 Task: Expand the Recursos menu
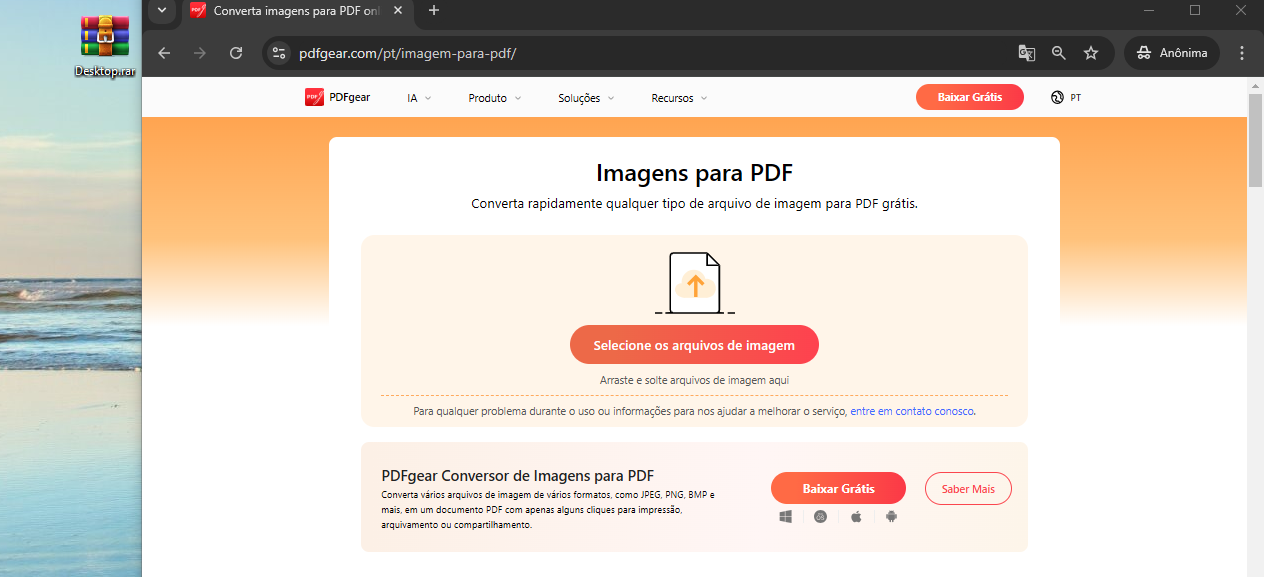(679, 98)
